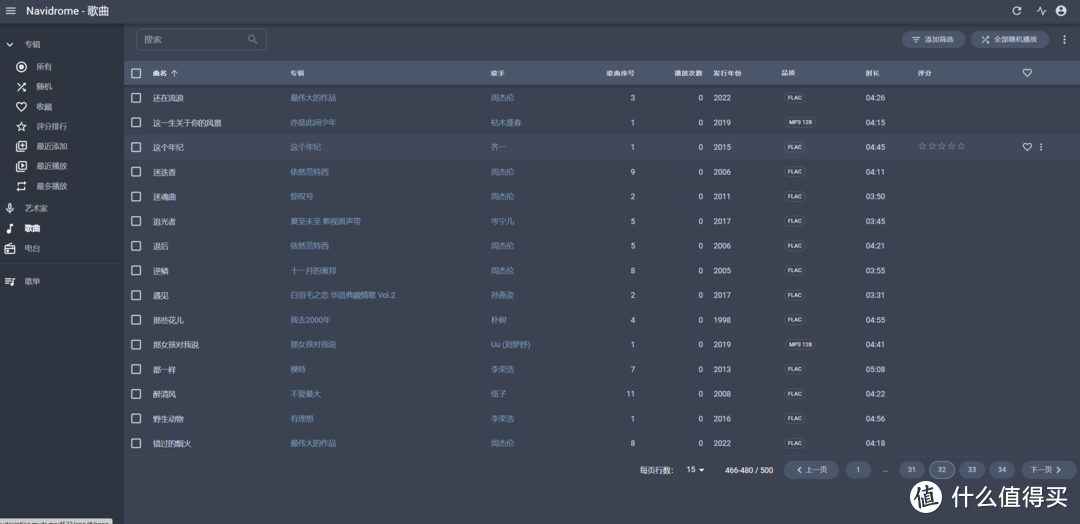Open 艺术家 in the sidebar
The width and height of the screenshot is (1080, 524).
point(36,208)
